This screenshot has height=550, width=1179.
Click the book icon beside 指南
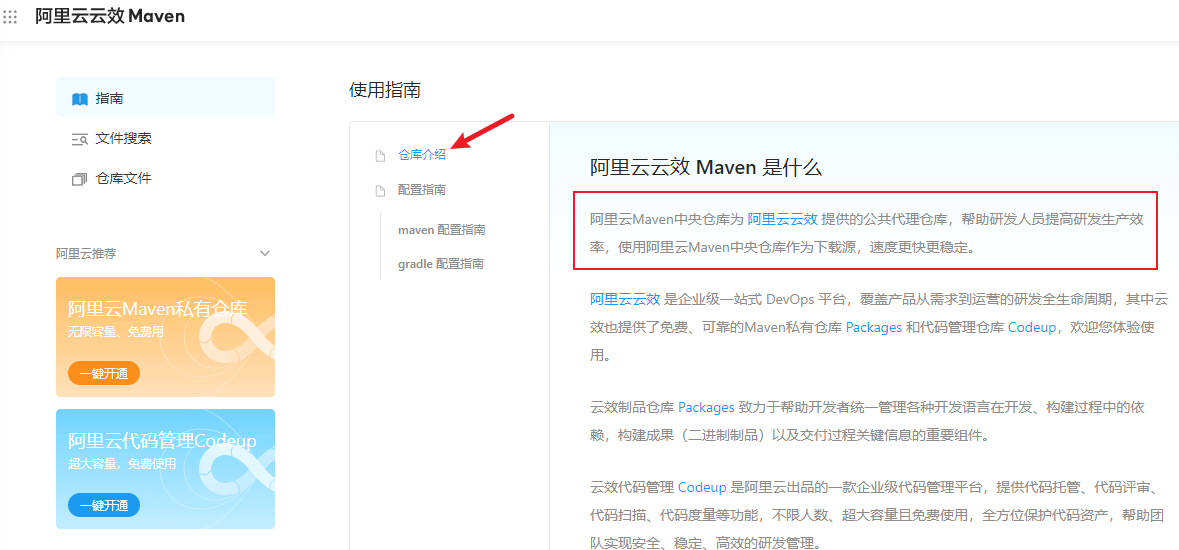coord(80,99)
